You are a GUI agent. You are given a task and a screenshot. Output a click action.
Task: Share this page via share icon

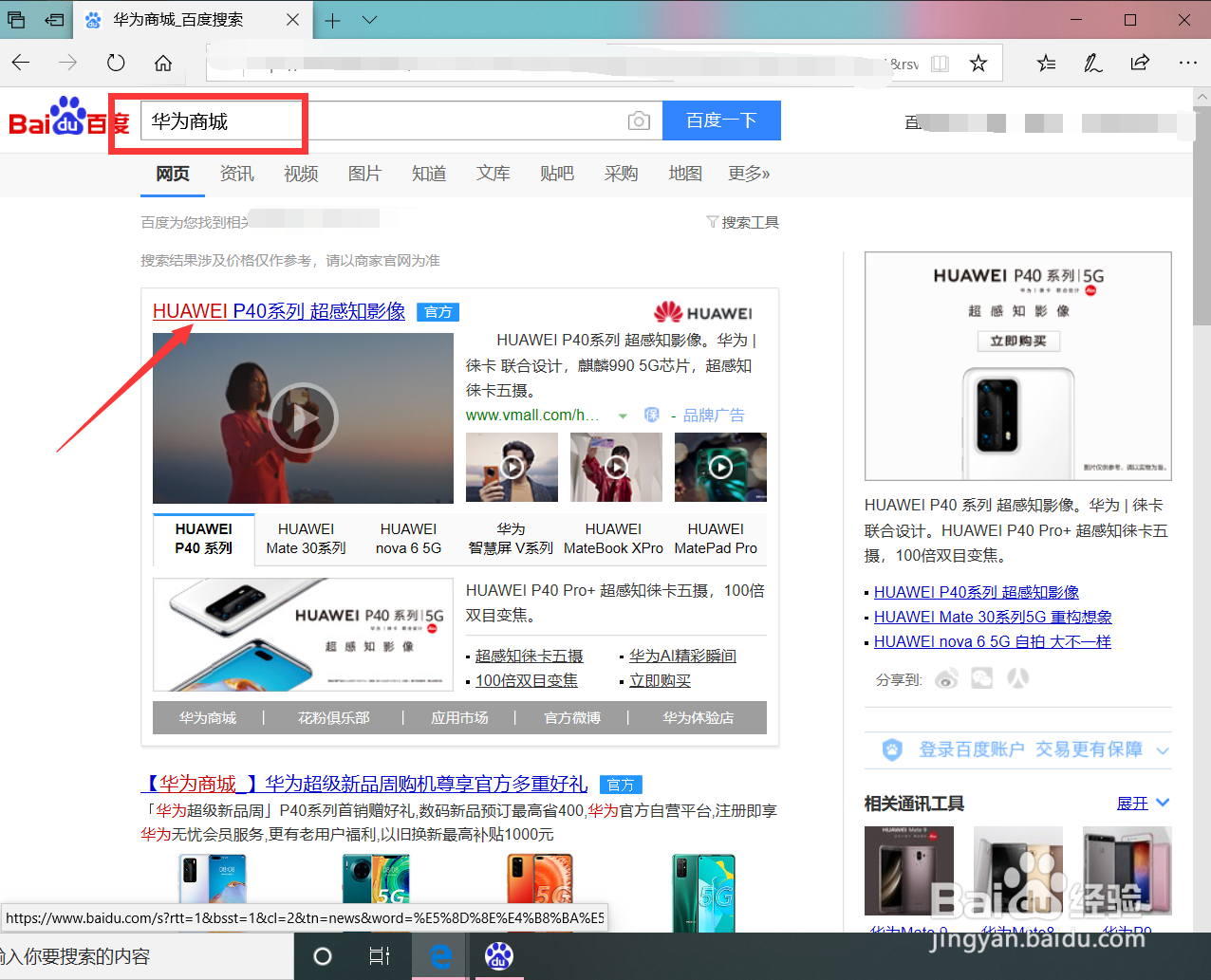(x=1140, y=63)
